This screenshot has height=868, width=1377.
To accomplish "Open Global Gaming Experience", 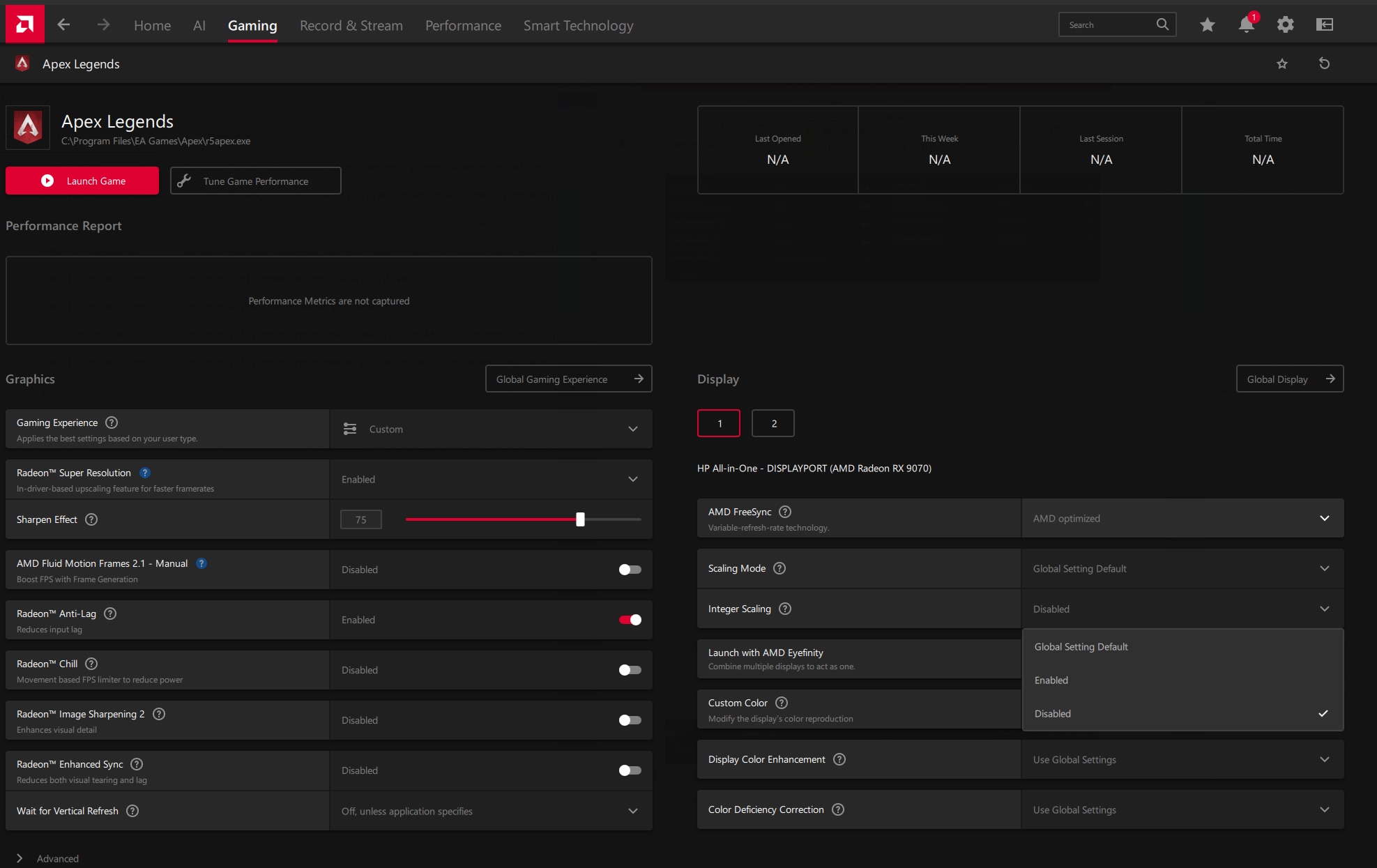I will (x=569, y=379).
